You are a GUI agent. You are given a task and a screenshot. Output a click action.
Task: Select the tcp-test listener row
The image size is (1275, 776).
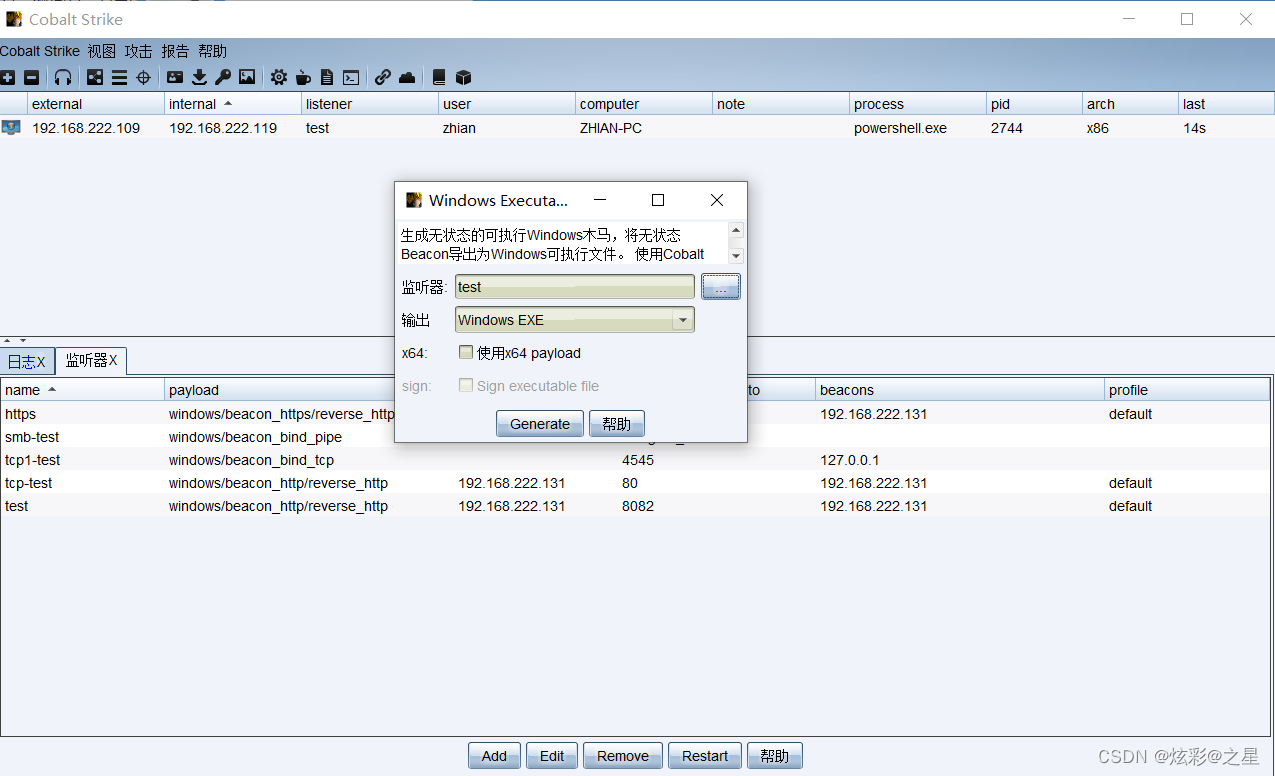pyautogui.click(x=635, y=483)
